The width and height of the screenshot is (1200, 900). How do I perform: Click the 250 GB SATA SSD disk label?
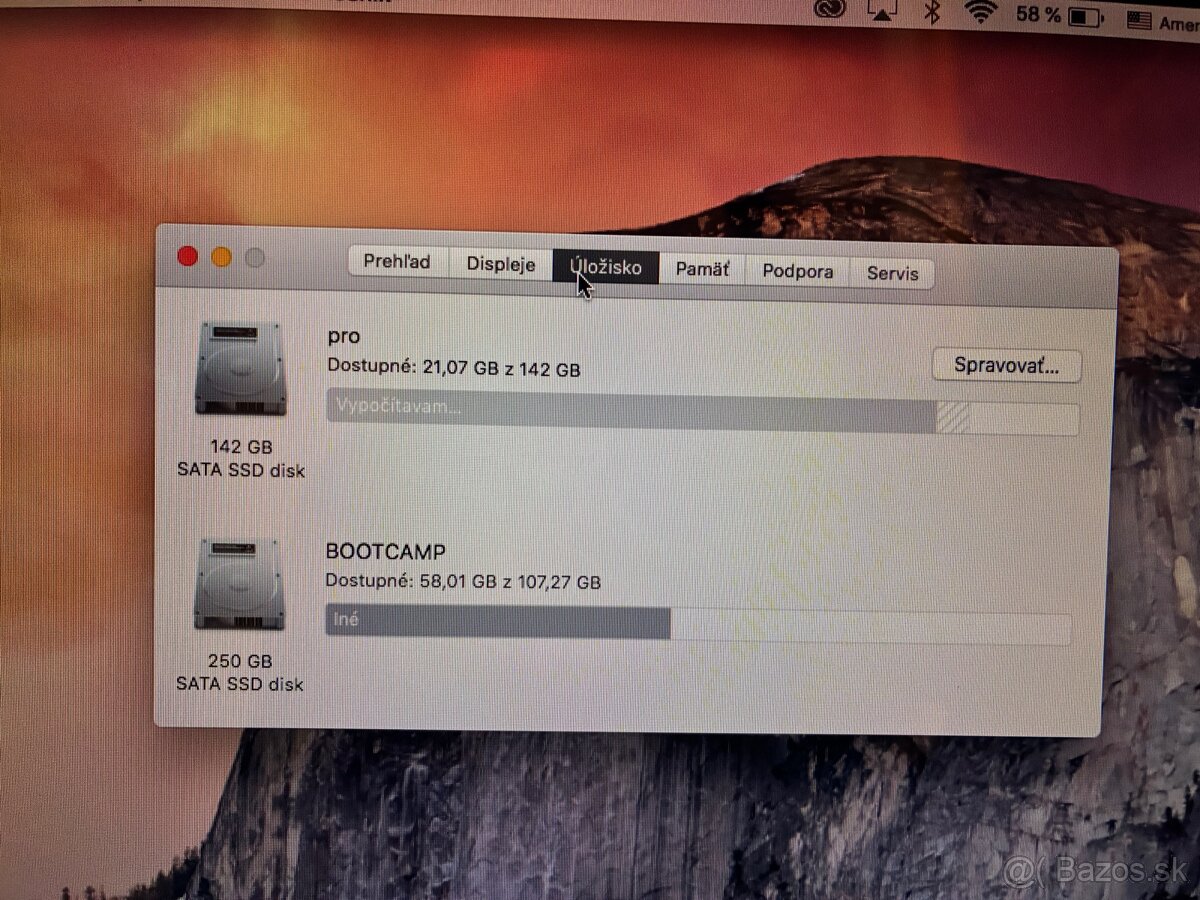coord(239,672)
